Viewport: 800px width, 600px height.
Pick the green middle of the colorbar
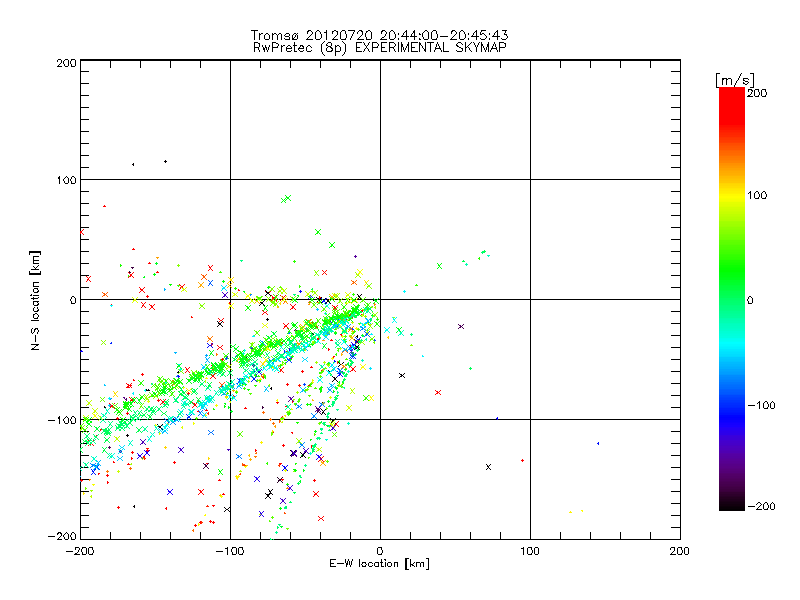731,299
